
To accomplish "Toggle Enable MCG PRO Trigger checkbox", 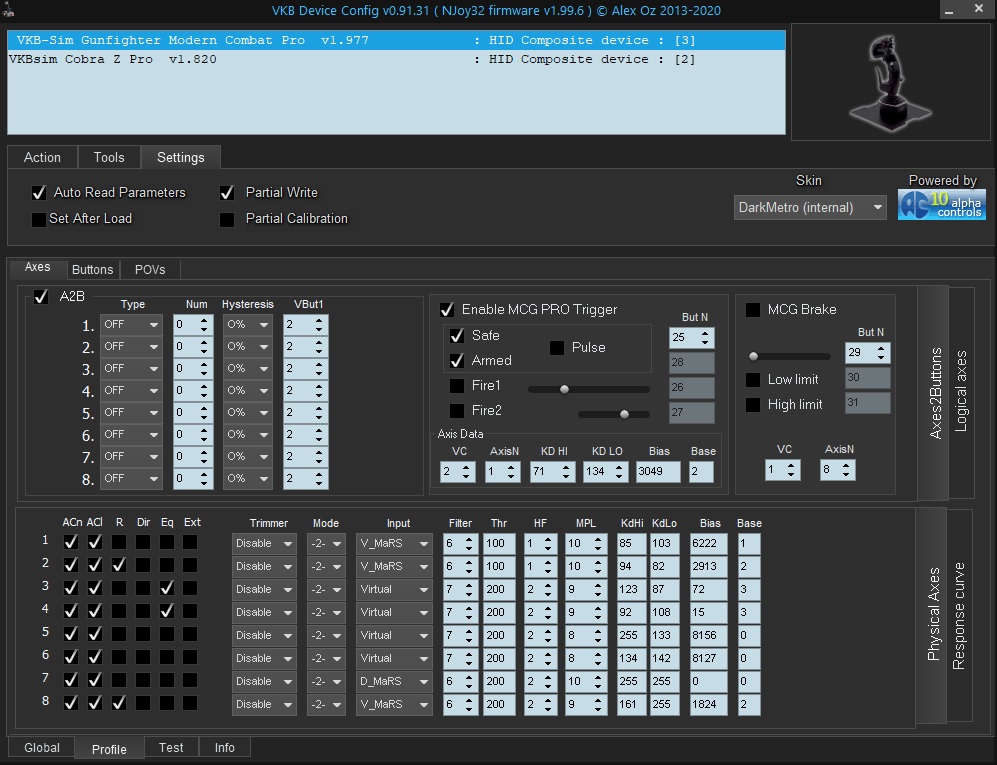I will point(447,310).
